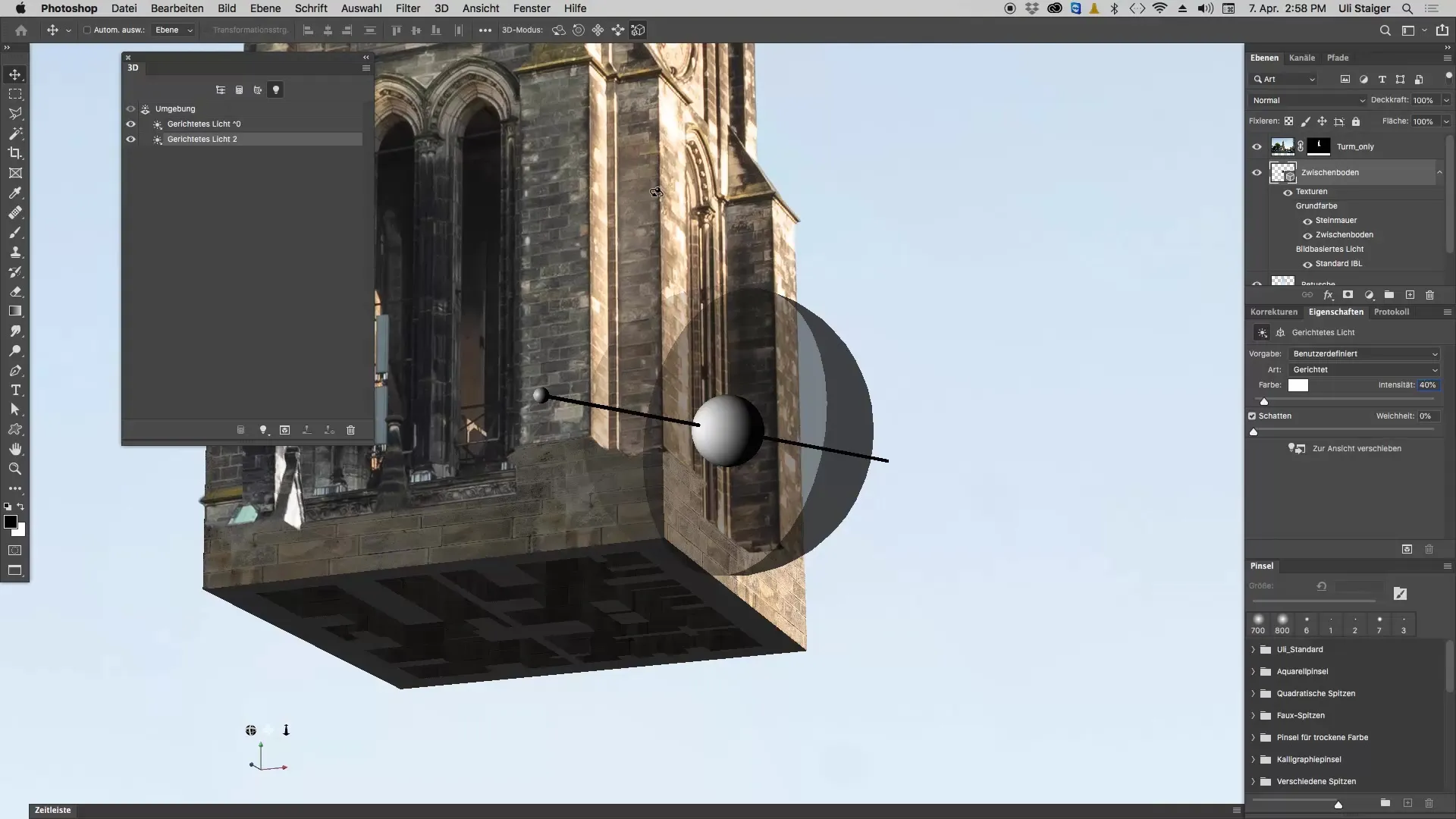Select the Healing Brush tool
Viewport: 1456px width, 819px height.
15,212
